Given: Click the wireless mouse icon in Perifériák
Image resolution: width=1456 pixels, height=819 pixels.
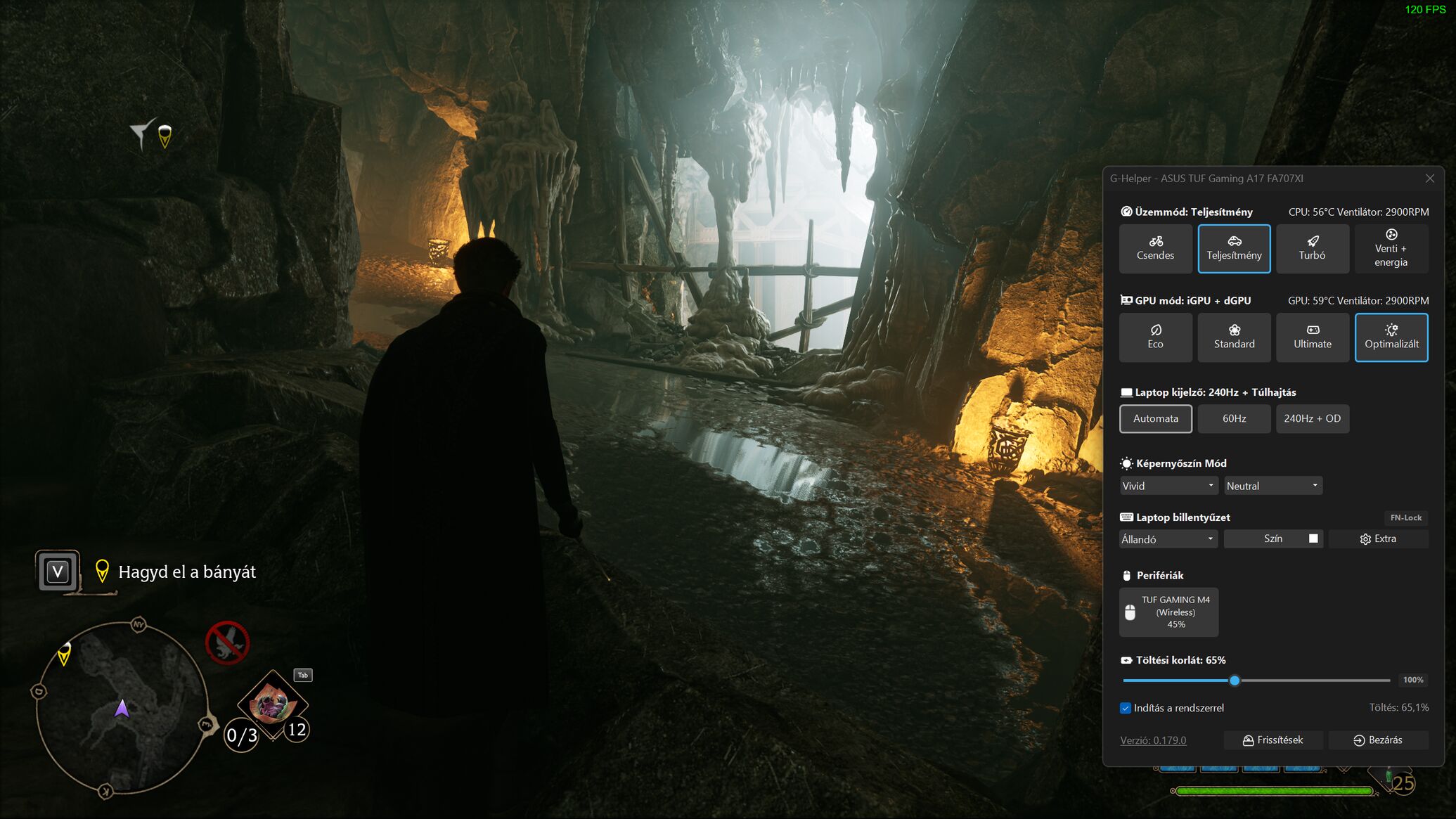Looking at the screenshot, I should pos(1130,612).
